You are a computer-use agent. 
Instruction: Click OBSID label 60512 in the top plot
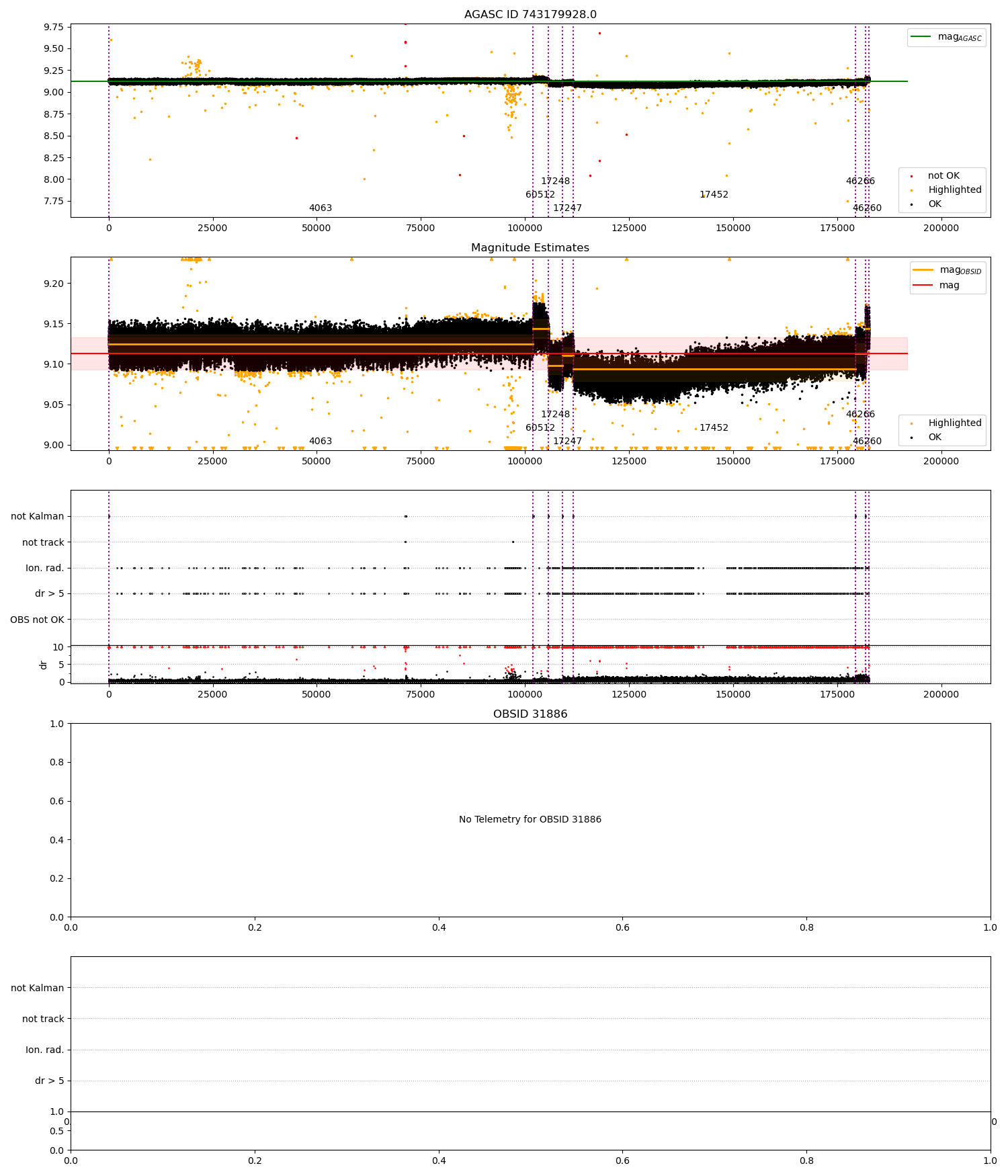pyautogui.click(x=540, y=195)
